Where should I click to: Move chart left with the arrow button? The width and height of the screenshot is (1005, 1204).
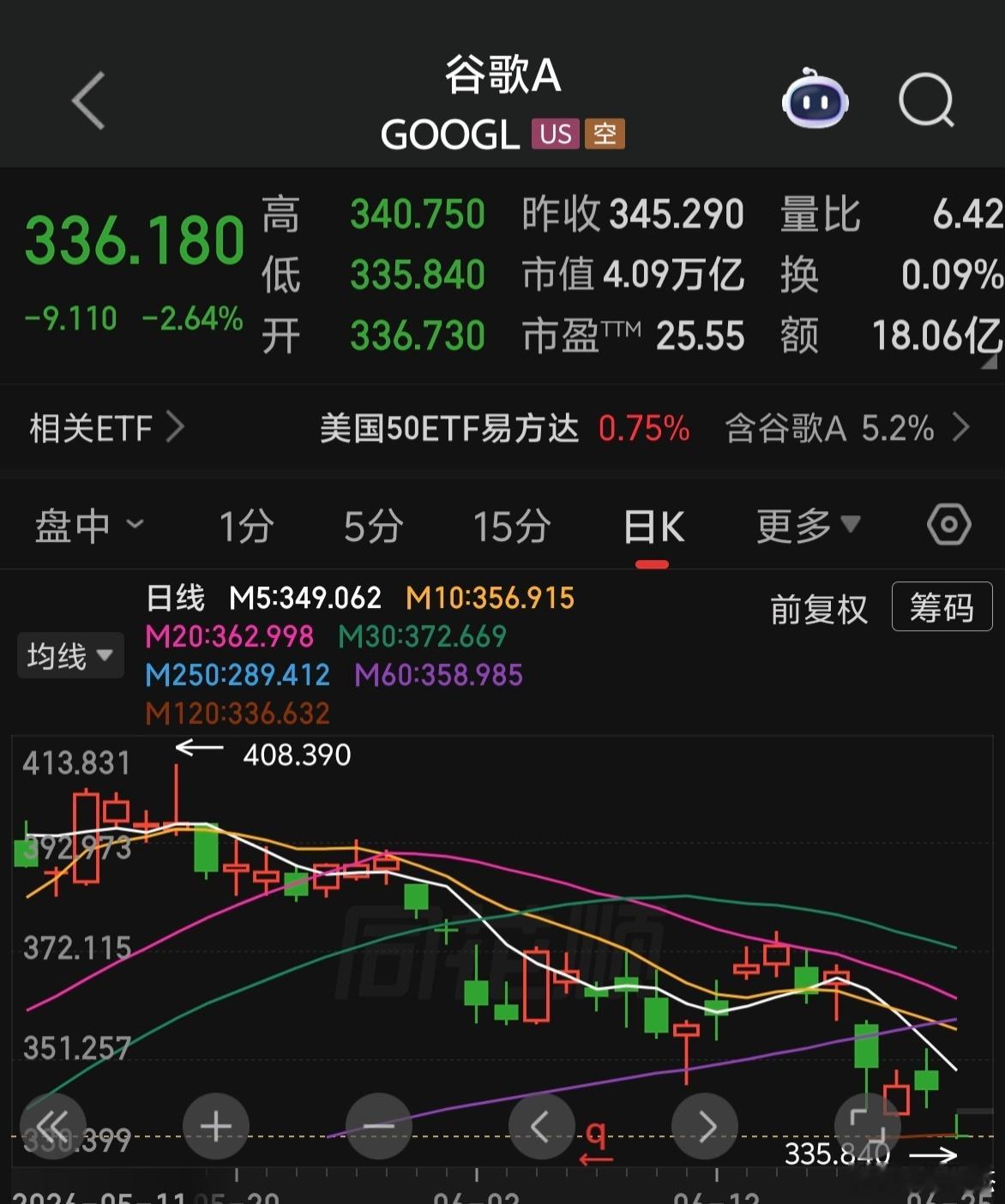542,1126
